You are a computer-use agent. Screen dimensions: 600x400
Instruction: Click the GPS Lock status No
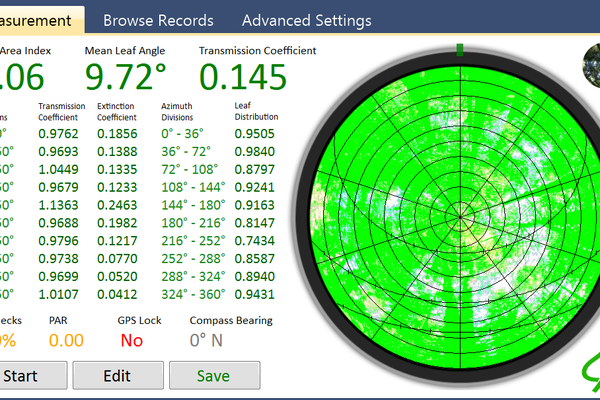pyautogui.click(x=132, y=340)
